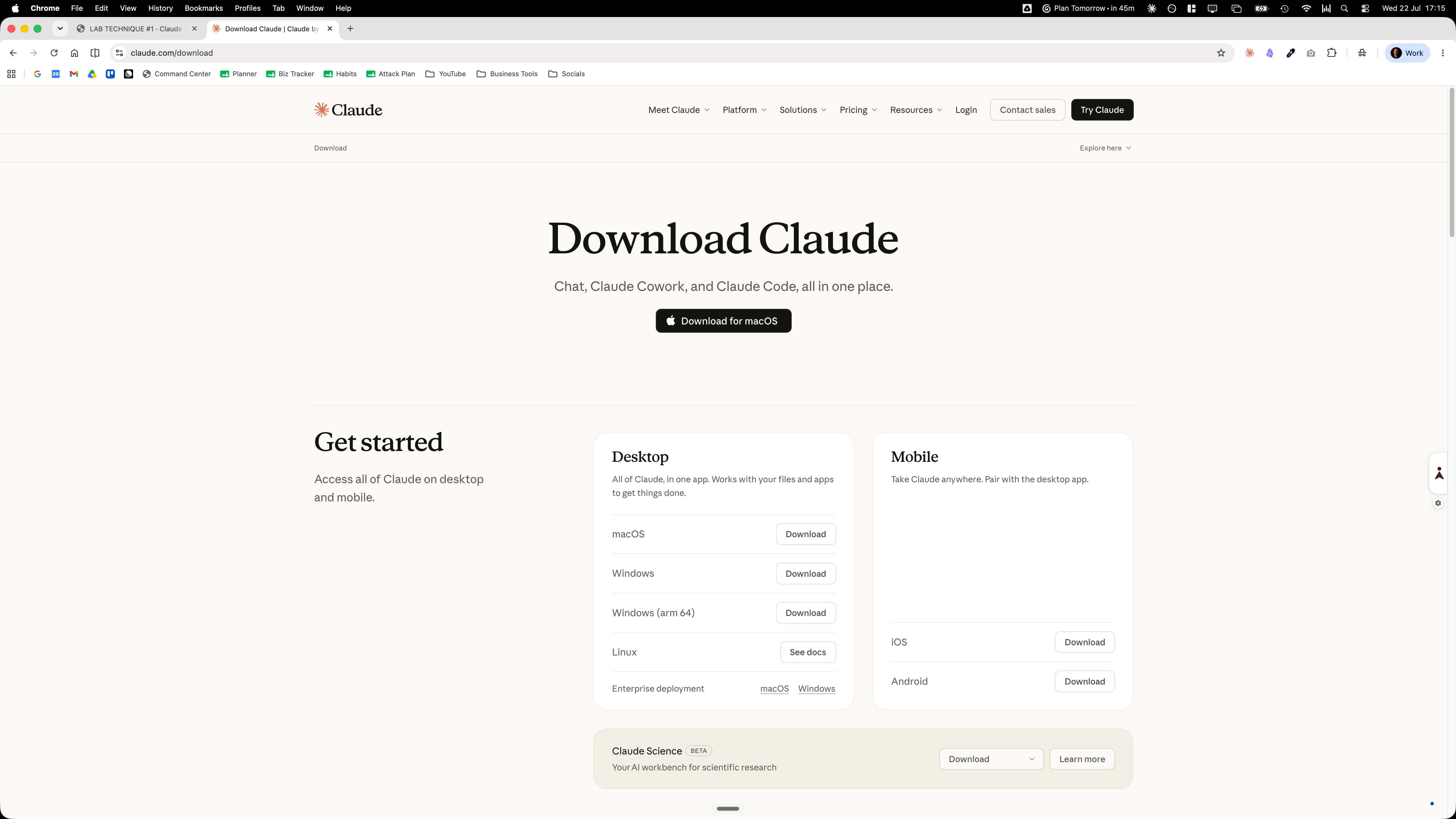This screenshot has width=1456, height=819.
Task: Open the Chrome File menu
Action: (x=77, y=8)
